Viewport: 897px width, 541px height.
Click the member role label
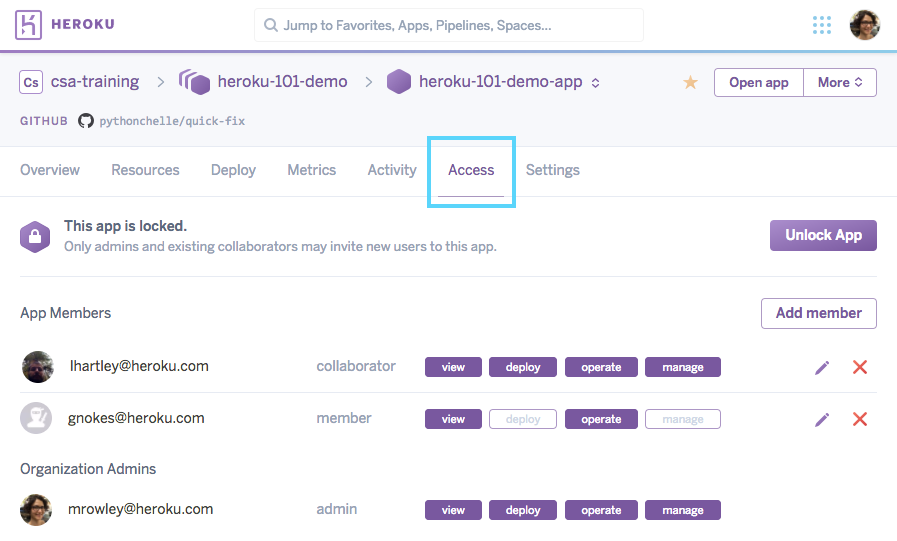(344, 418)
